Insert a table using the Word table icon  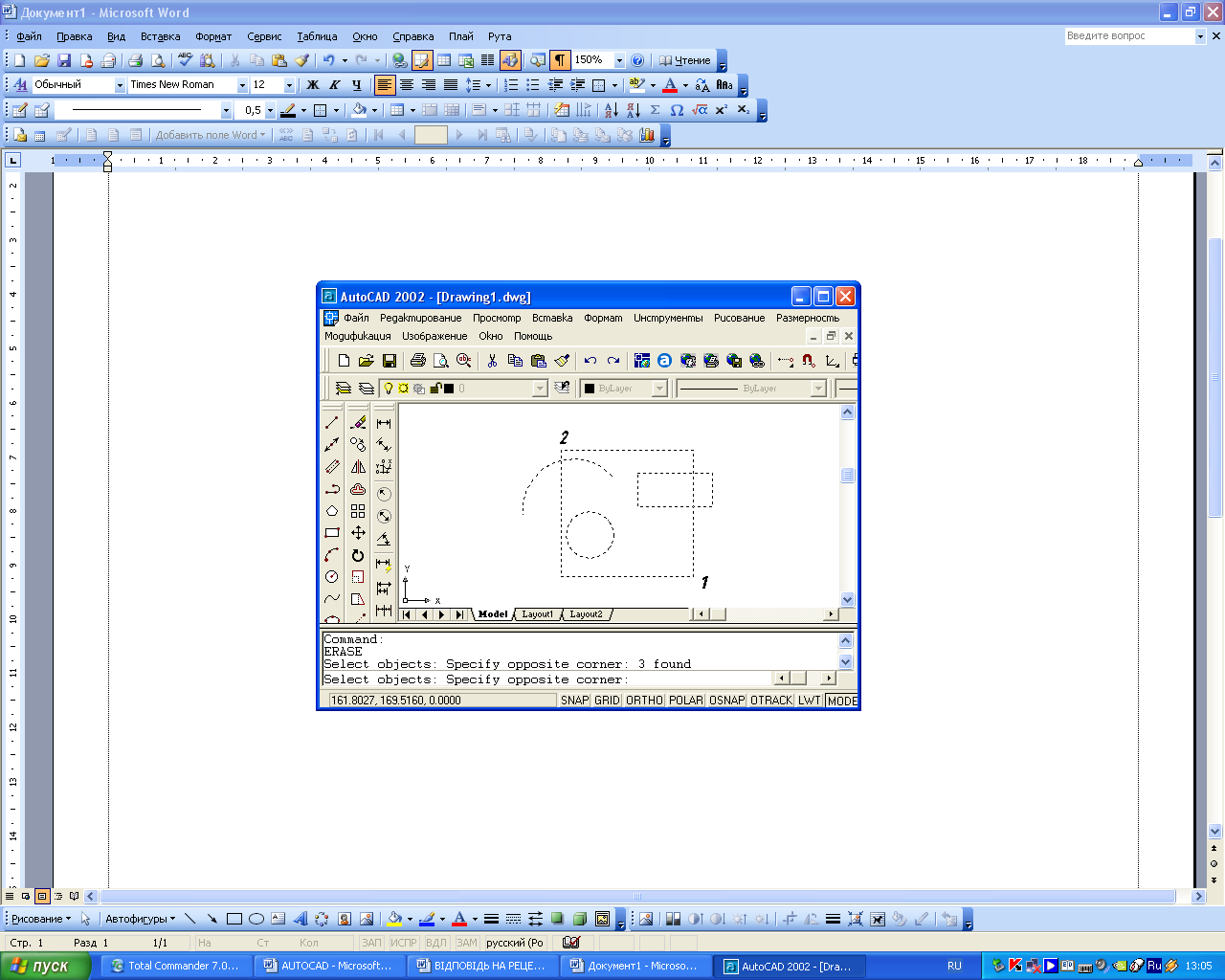(x=444, y=60)
